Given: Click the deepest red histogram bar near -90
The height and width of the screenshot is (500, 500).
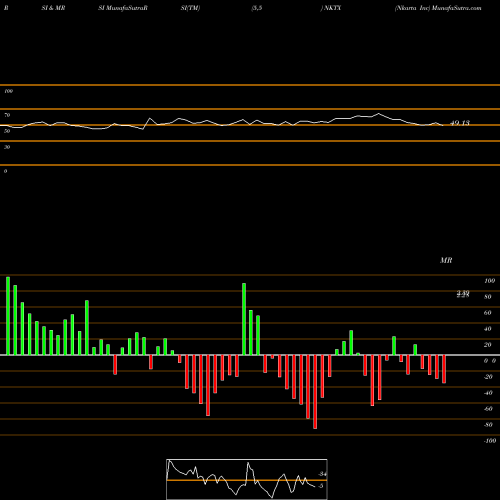Looking at the screenshot, I should pyautogui.click(x=315, y=392).
